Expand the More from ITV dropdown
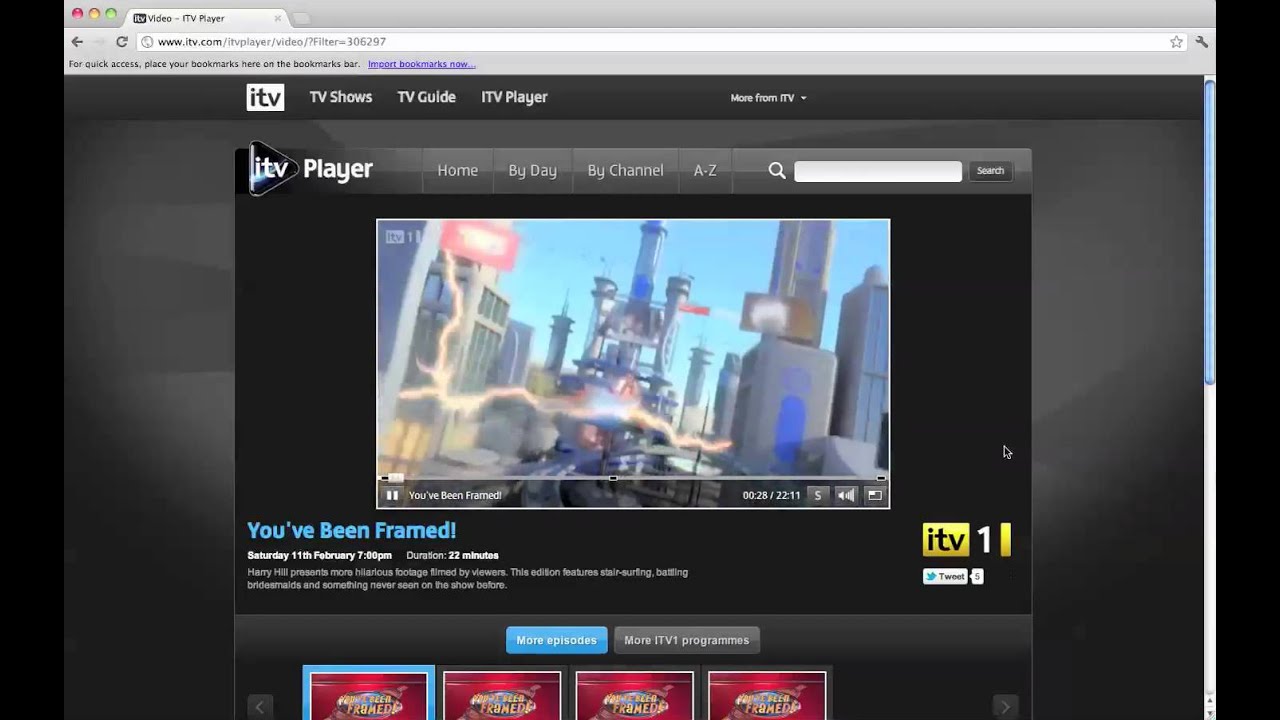The width and height of the screenshot is (1280, 720). [x=768, y=98]
